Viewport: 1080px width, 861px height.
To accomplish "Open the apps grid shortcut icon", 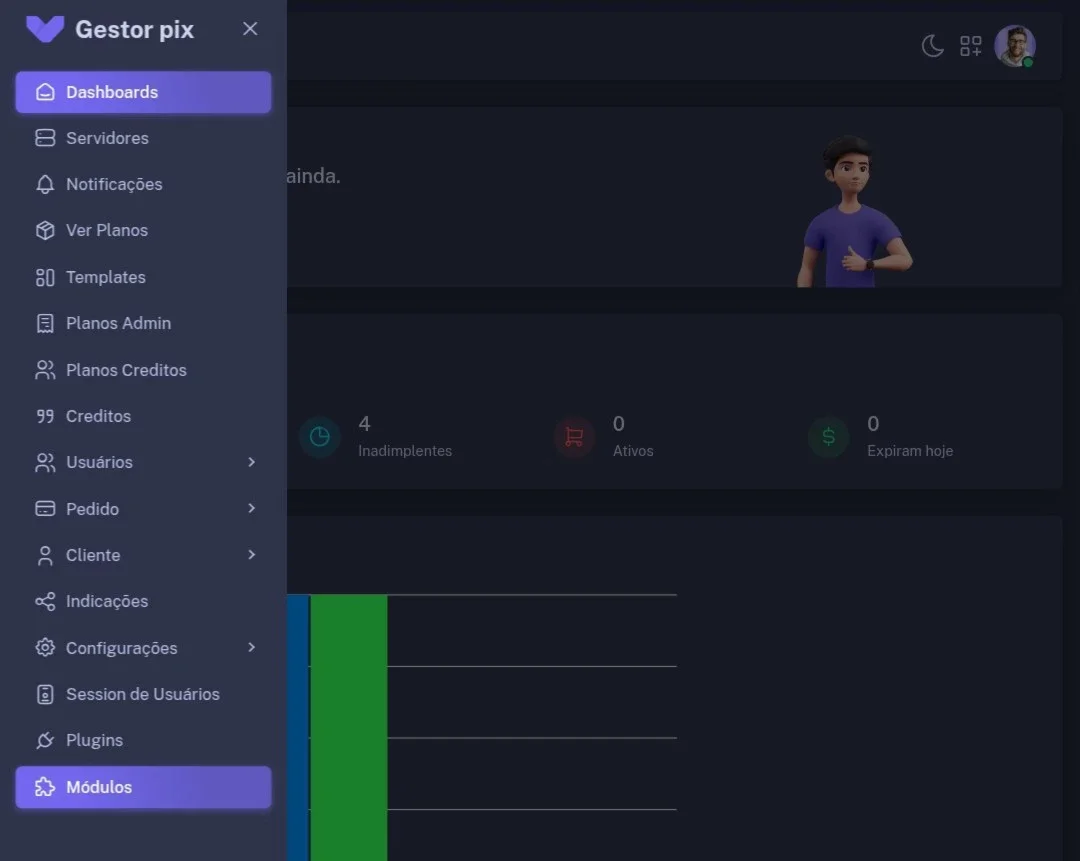I will [x=970, y=46].
